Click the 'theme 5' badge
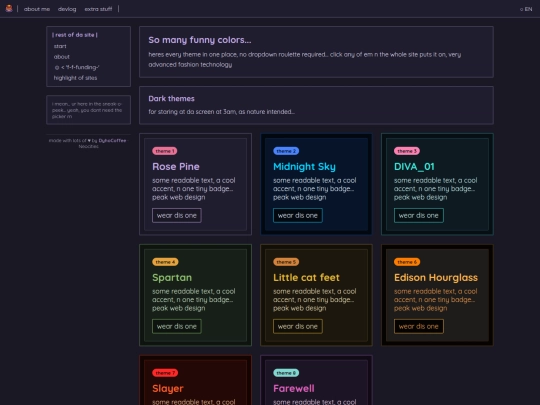 pos(286,262)
